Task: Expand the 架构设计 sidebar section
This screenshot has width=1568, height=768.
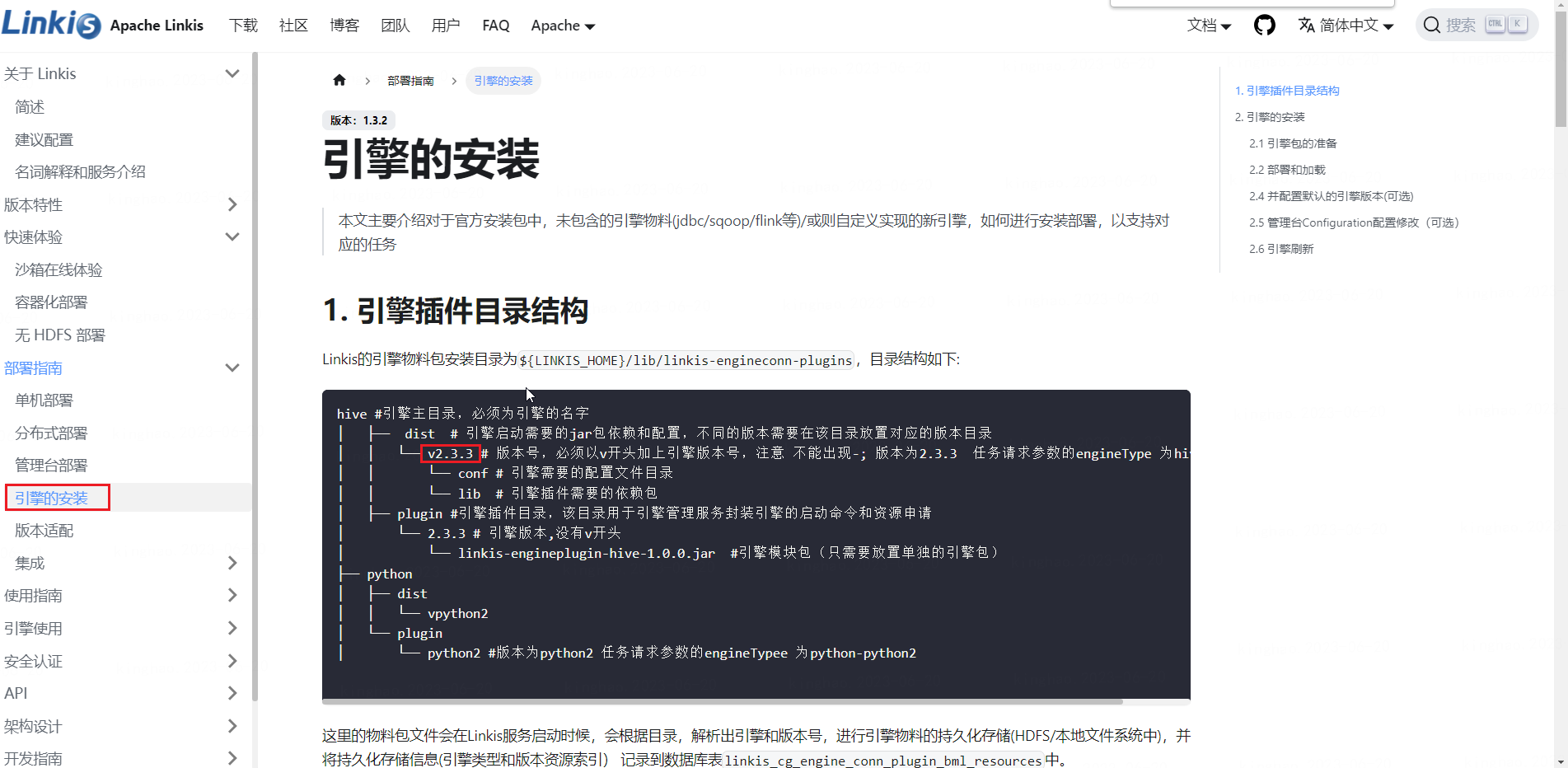Action: (x=232, y=726)
